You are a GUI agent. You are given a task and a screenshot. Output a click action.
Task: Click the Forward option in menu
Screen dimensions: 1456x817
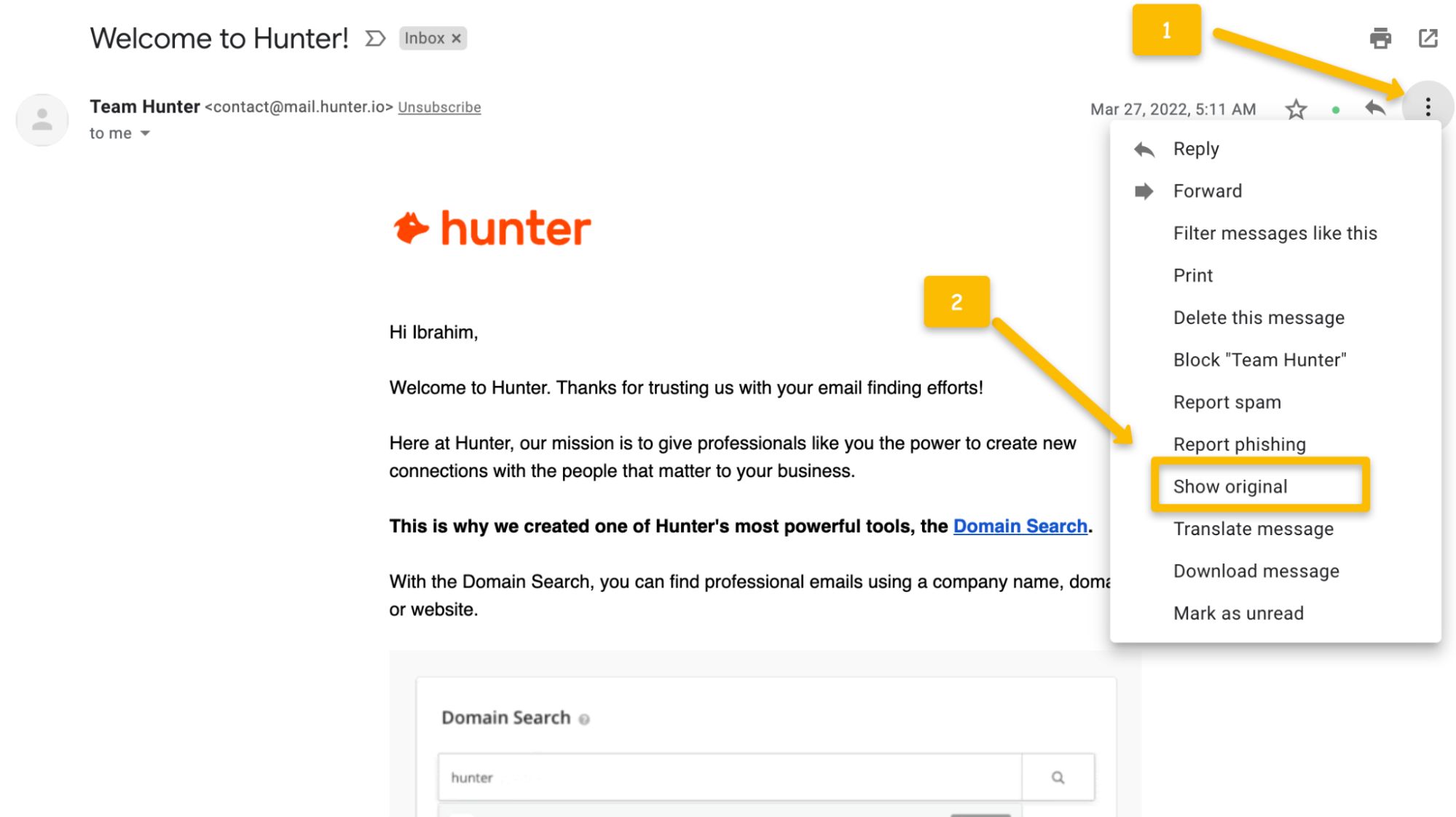(1207, 190)
